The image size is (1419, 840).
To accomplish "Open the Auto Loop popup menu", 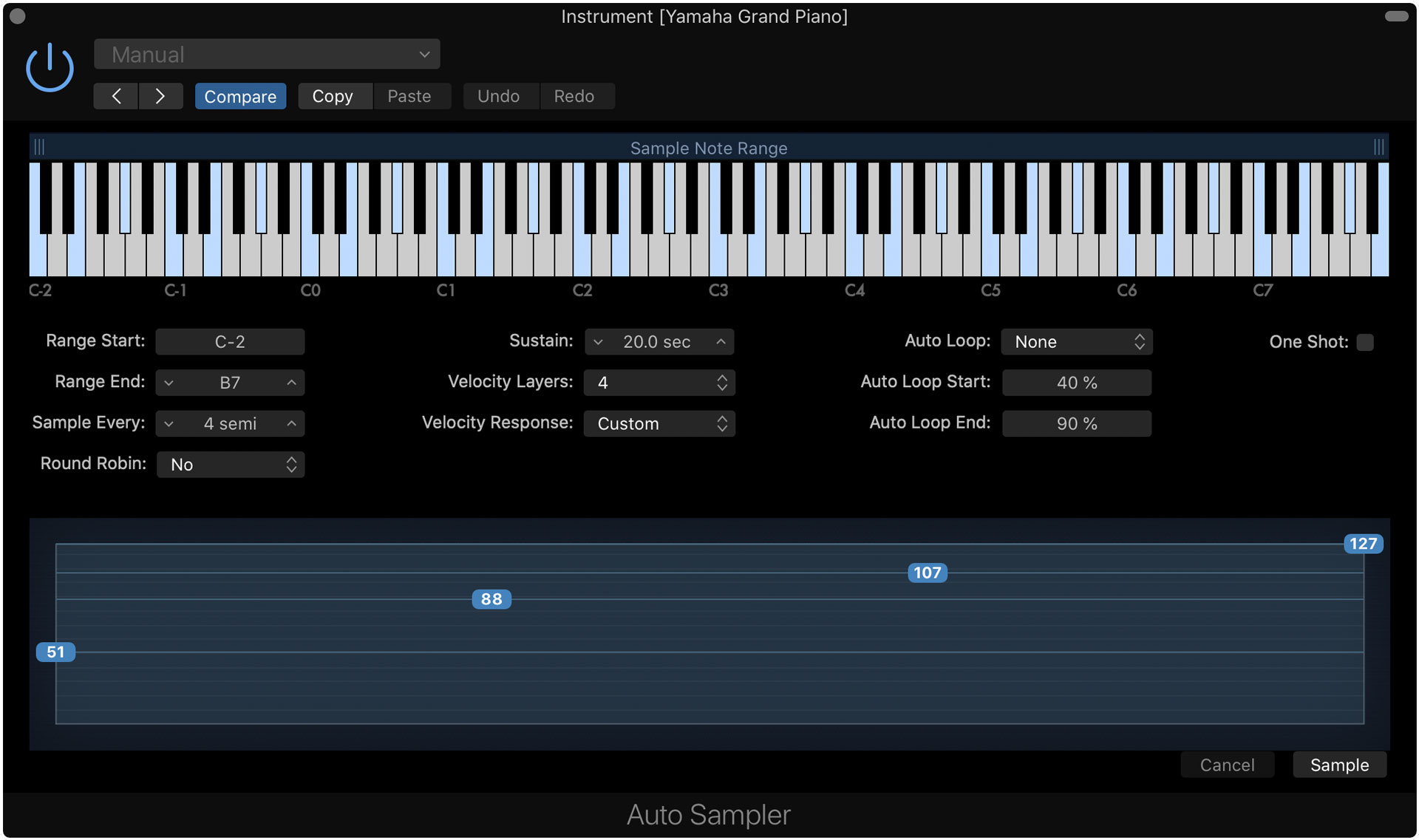I will (1077, 341).
